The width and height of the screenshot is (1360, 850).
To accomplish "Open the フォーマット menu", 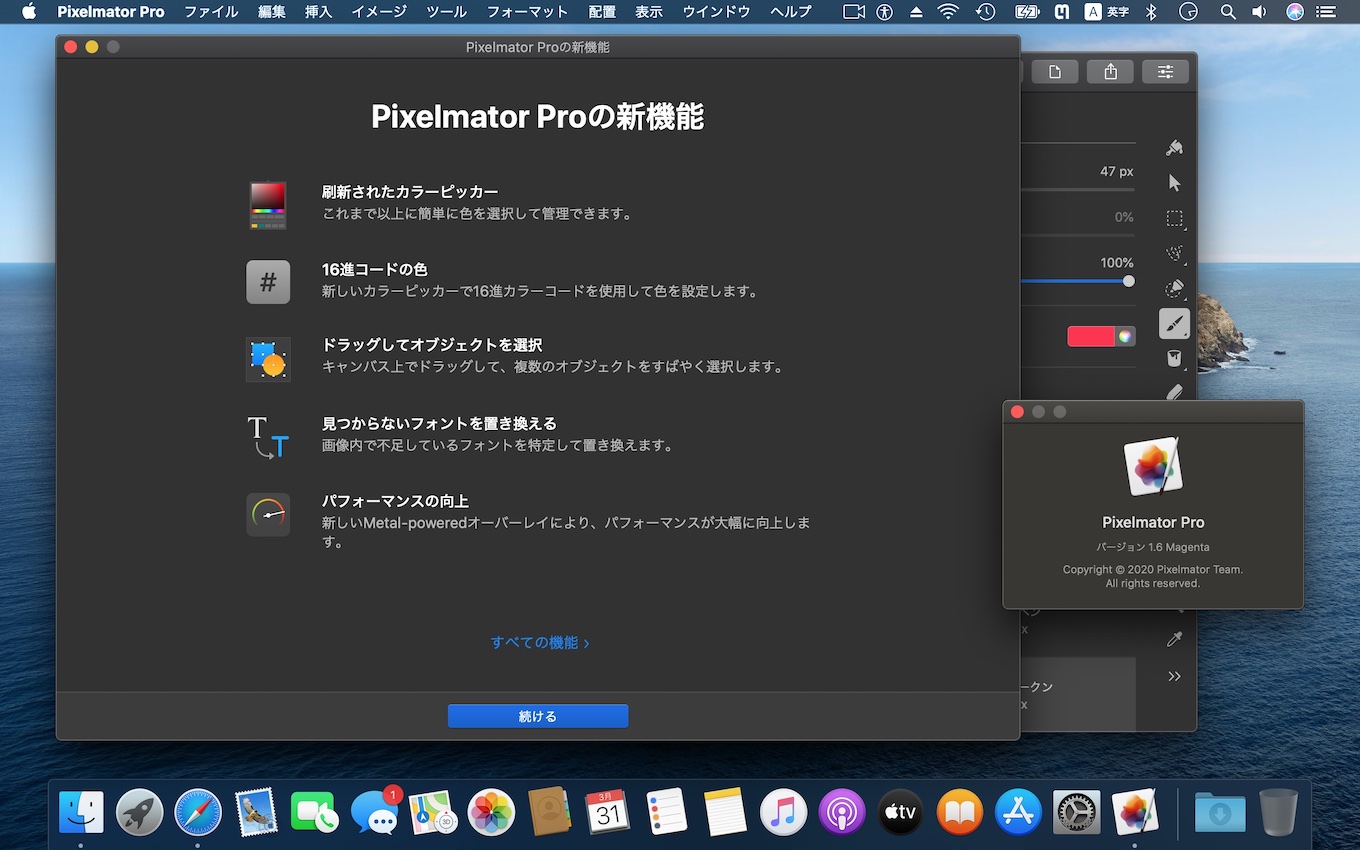I will 527,12.
